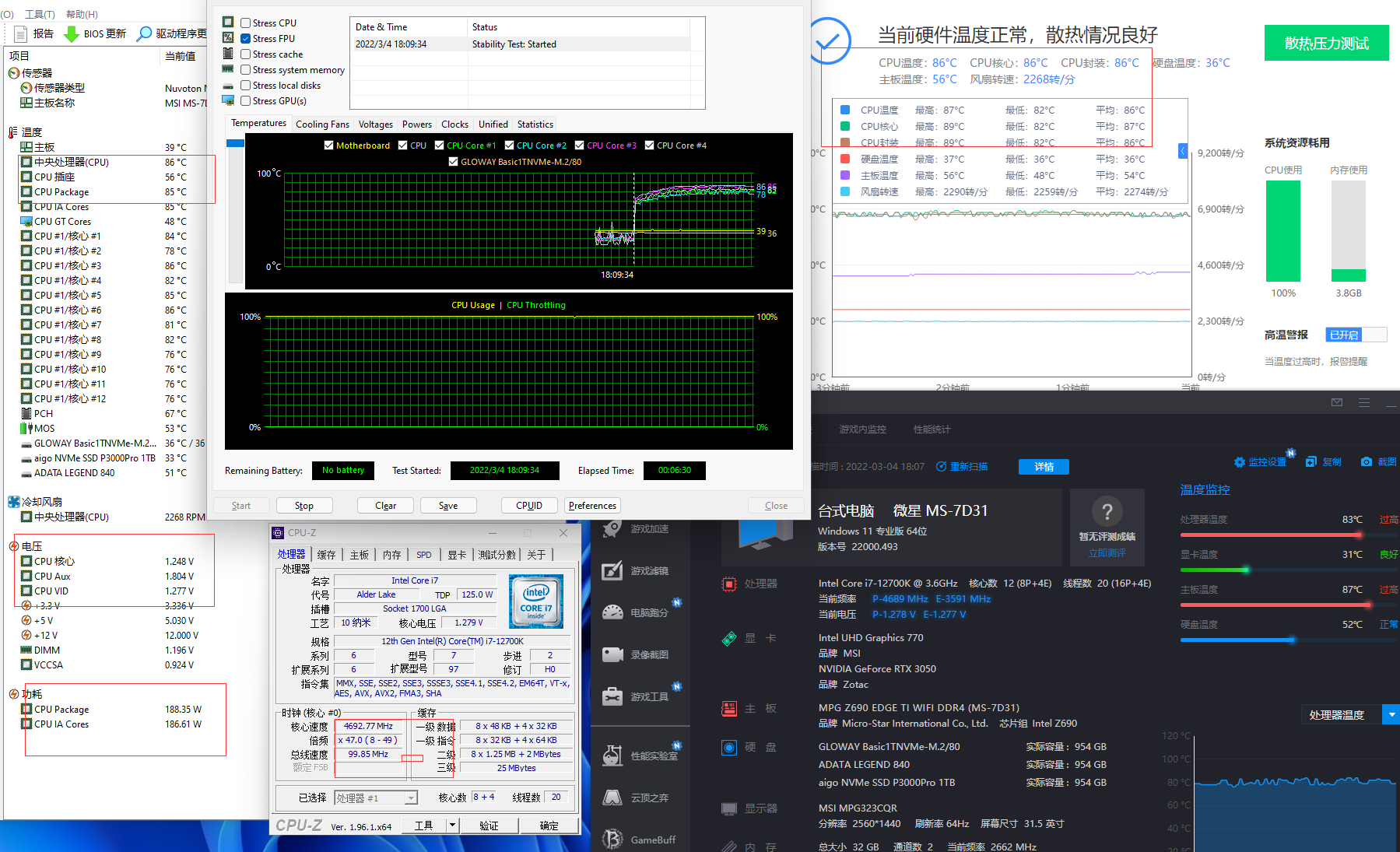Click the hamburger menu icon in title bar
This screenshot has width=1400, height=852.
tap(1364, 402)
